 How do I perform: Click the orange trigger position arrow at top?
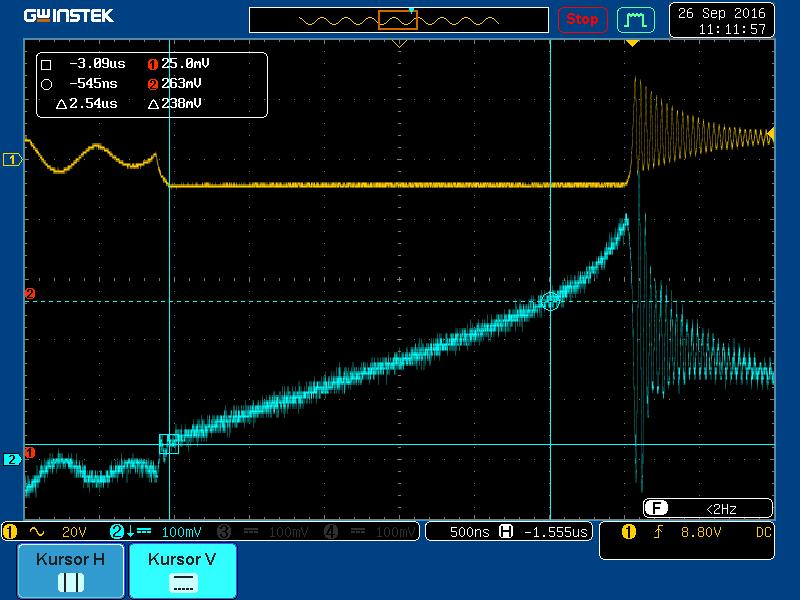632,44
